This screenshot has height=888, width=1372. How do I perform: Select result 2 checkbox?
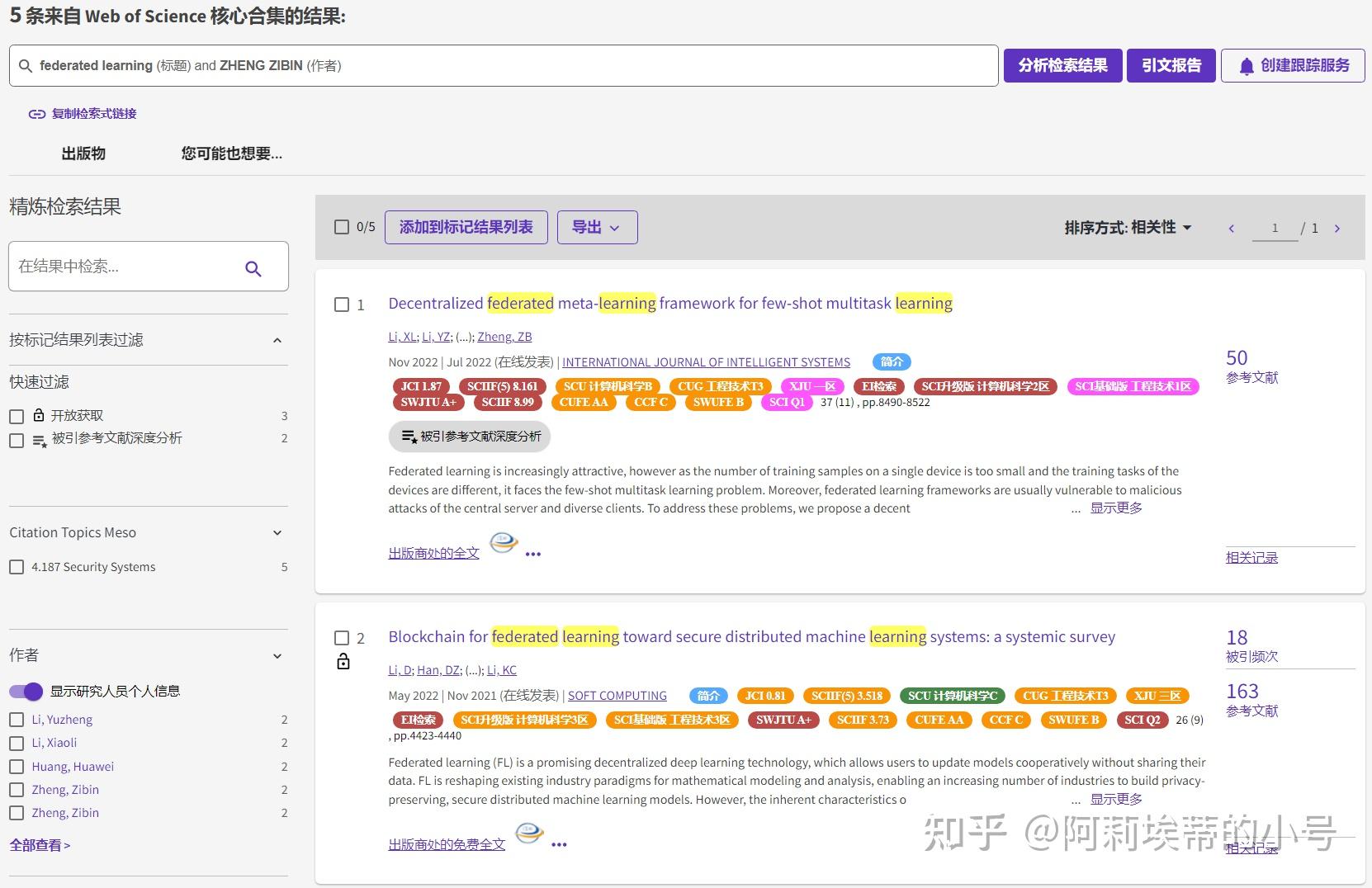coord(342,638)
